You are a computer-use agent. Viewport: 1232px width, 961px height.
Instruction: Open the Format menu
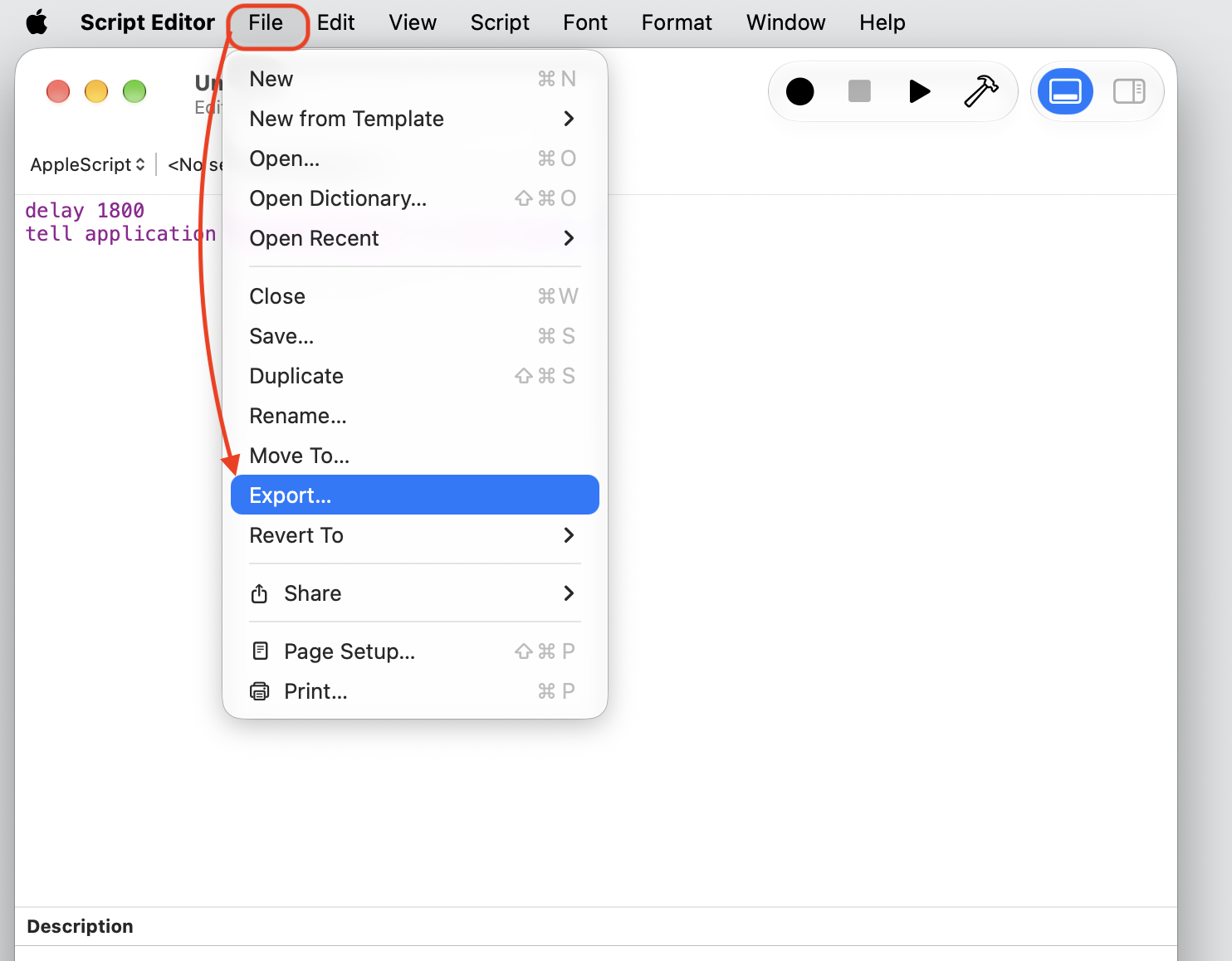coord(677,22)
